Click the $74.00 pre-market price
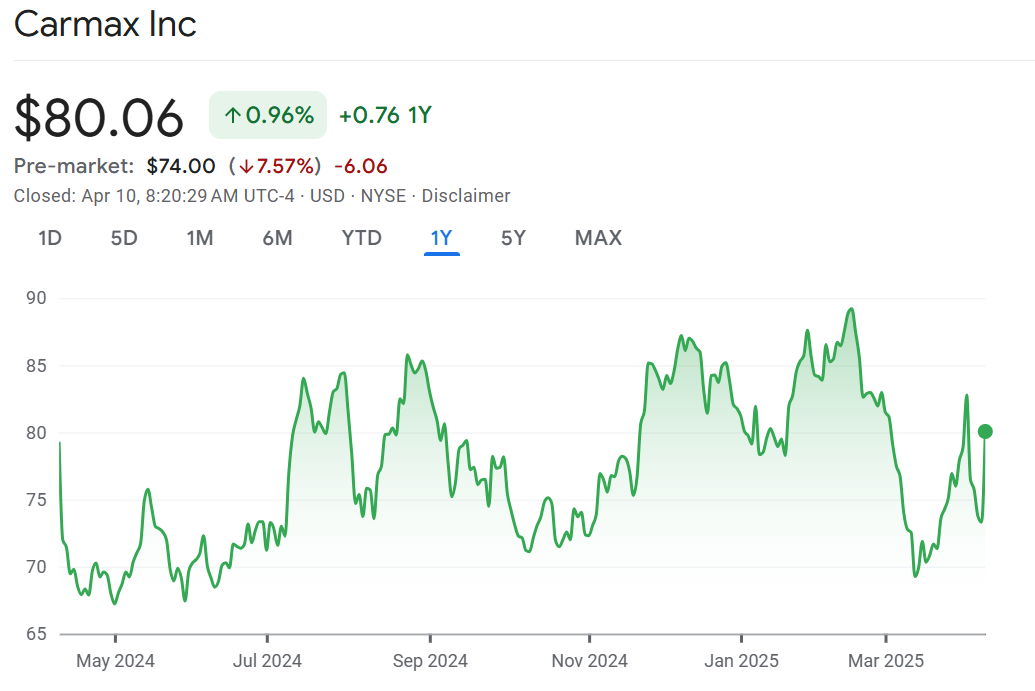The width and height of the screenshot is (1035, 691). point(181,166)
